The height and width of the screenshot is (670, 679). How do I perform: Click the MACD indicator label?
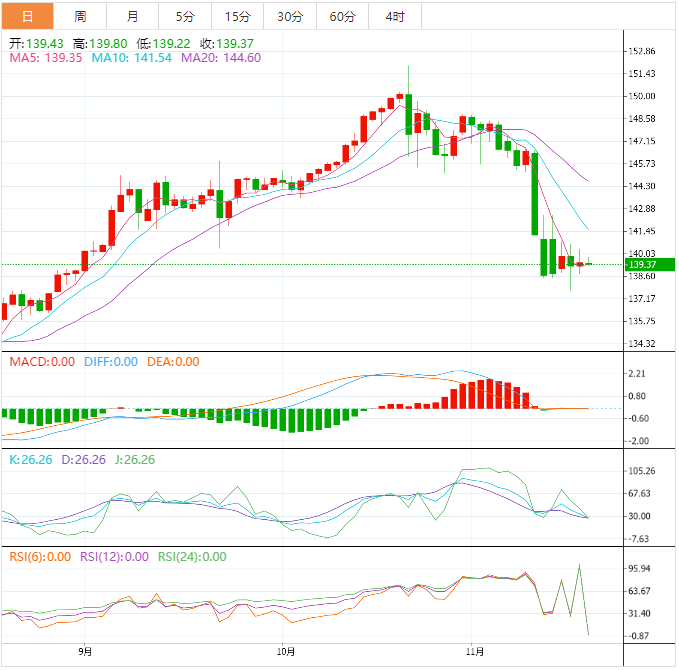pos(42,362)
